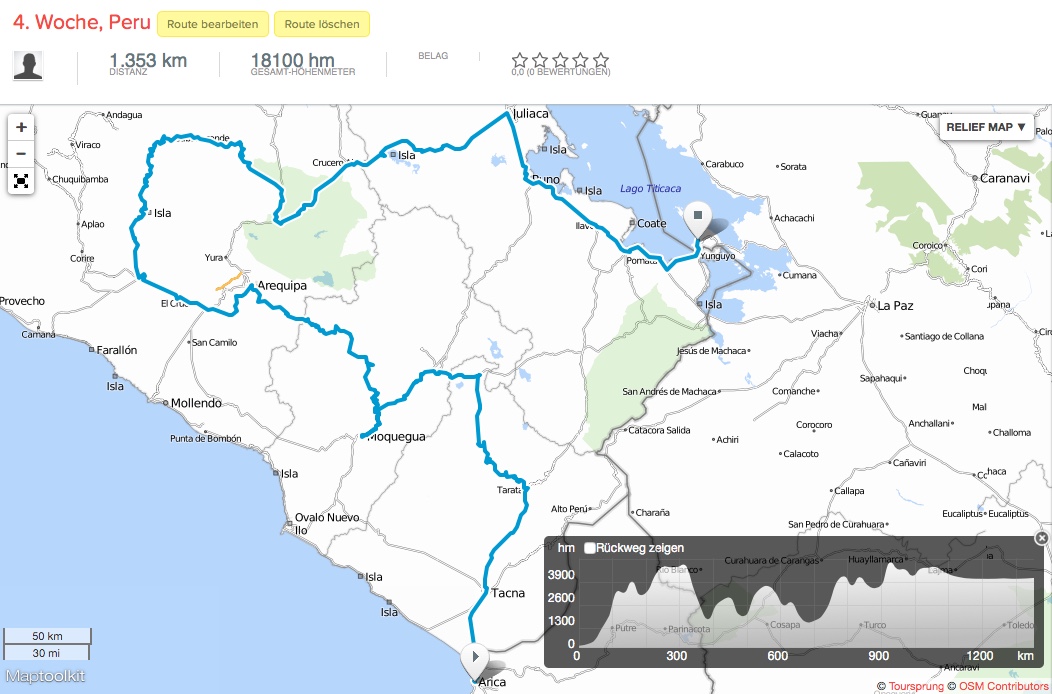
Task: Open the OSM Contributors link
Action: (1004, 686)
